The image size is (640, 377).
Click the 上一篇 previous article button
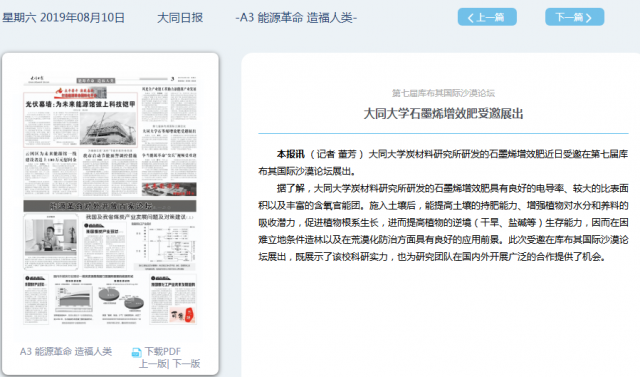[487, 17]
